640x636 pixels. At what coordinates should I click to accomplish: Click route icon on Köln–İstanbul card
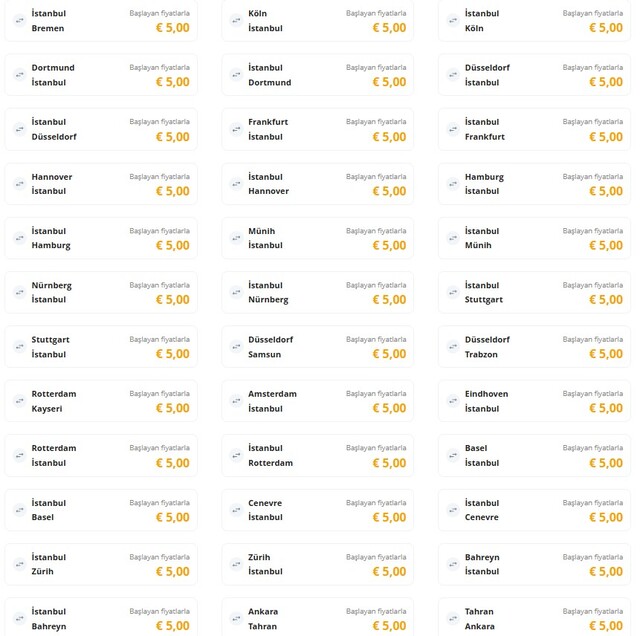pos(236,20)
